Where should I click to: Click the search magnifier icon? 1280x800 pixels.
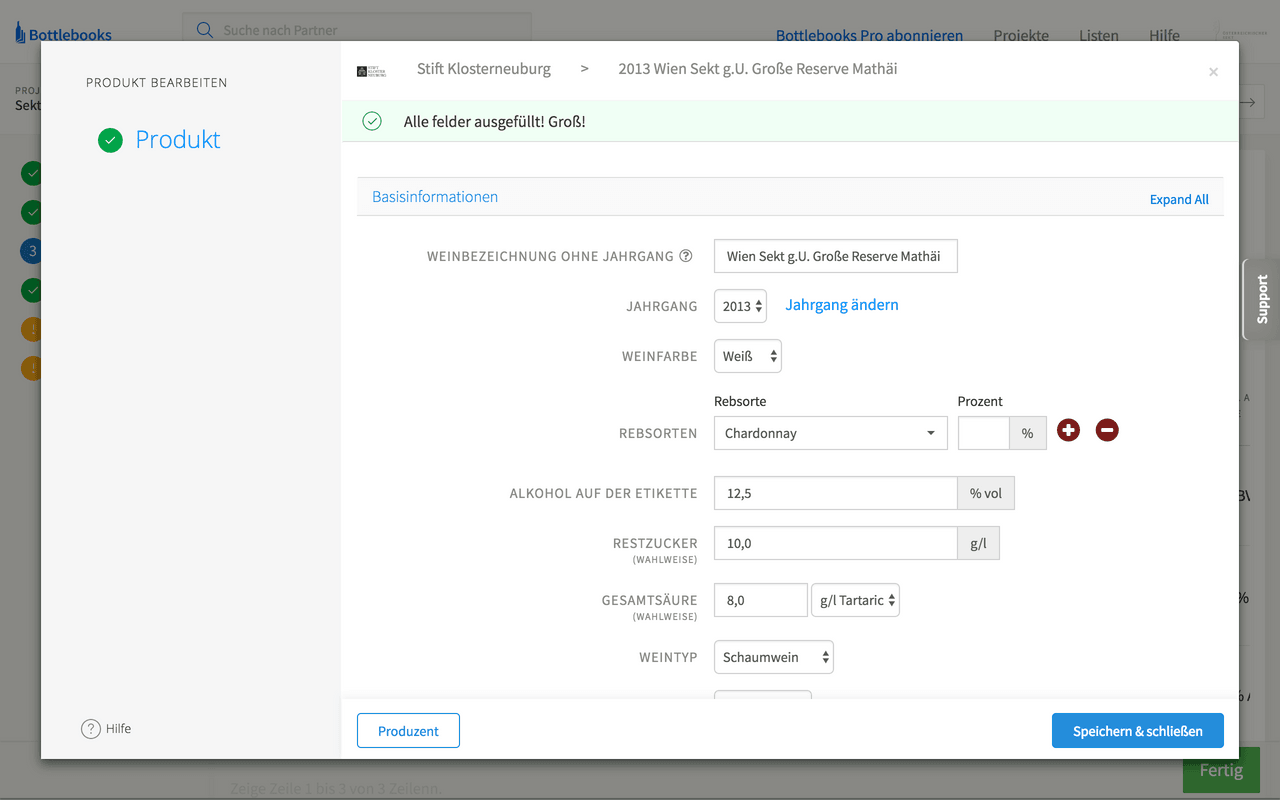click(x=205, y=30)
